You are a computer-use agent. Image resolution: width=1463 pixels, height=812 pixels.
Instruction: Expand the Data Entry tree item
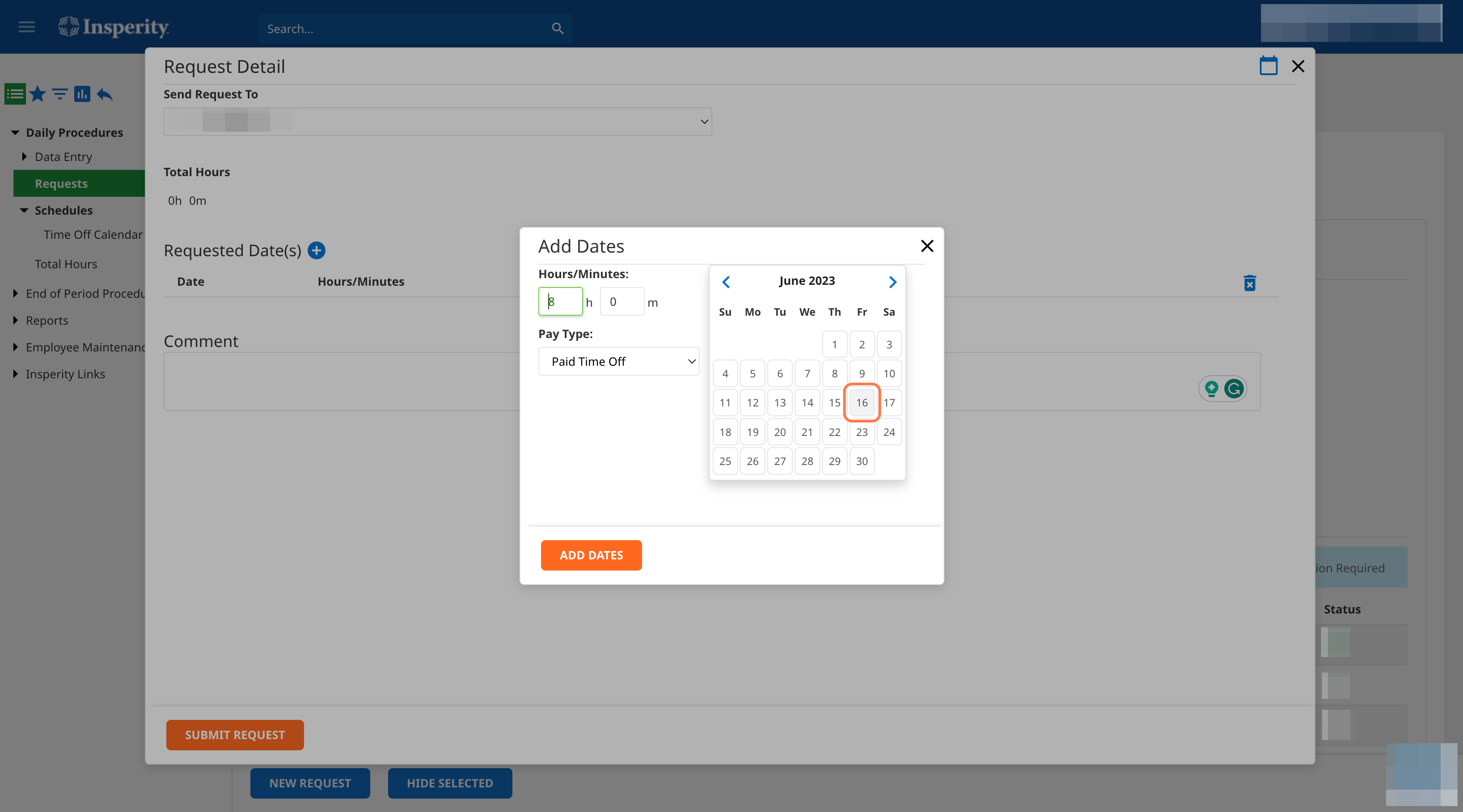tap(24, 156)
